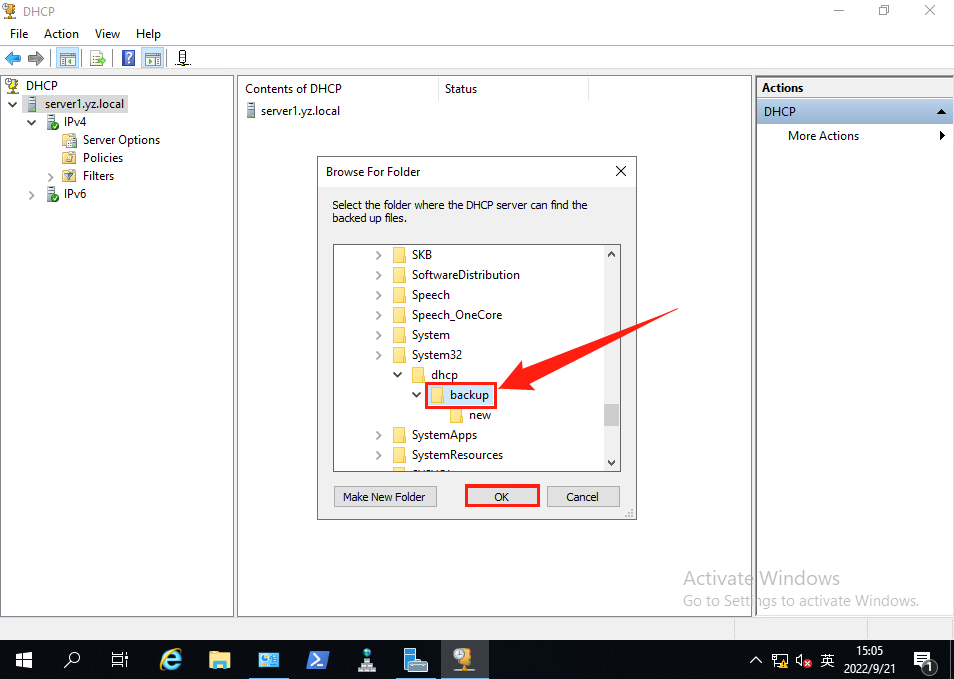954x679 pixels.
Task: Open Windows PowerShell from taskbar
Action: tap(318, 660)
